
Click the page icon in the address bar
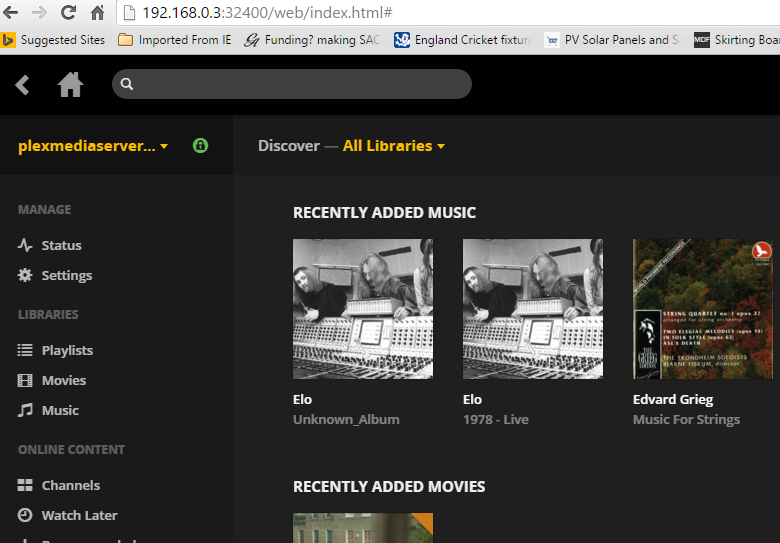129,12
